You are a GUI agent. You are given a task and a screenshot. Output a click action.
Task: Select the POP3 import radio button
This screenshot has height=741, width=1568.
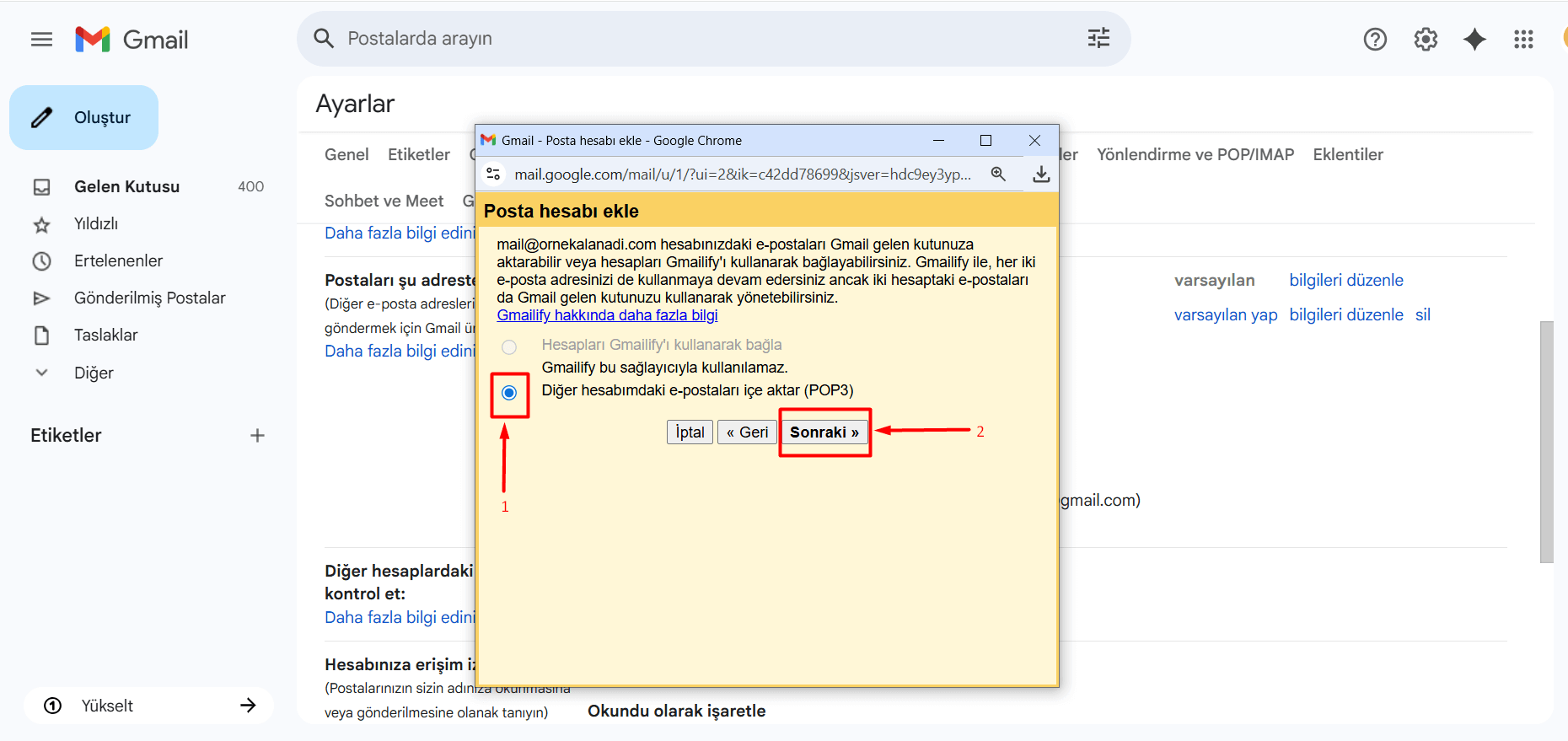coord(509,393)
